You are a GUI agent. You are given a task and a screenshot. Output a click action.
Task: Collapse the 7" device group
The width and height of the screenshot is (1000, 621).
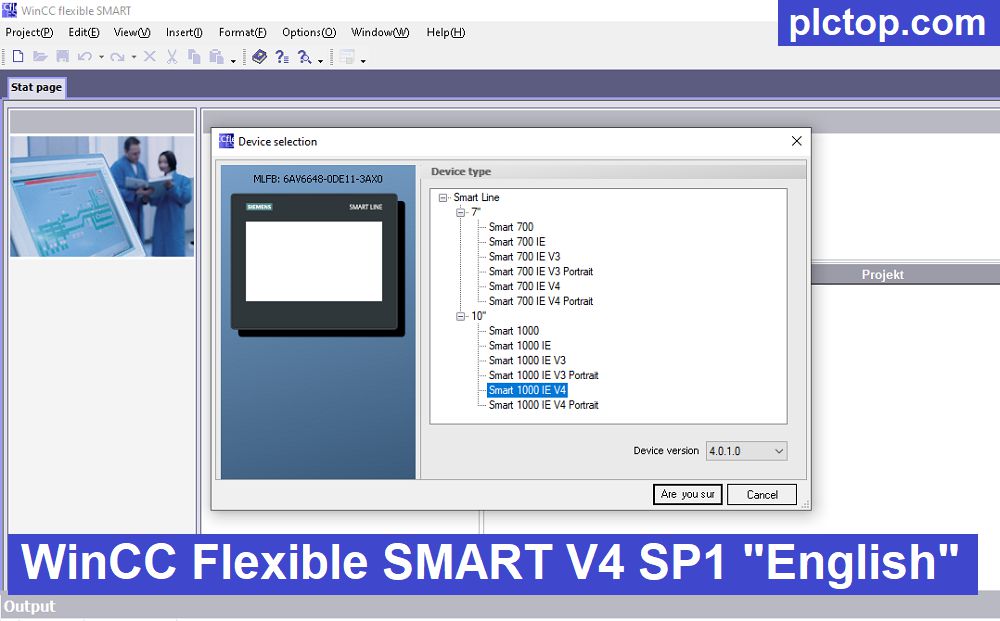(460, 212)
